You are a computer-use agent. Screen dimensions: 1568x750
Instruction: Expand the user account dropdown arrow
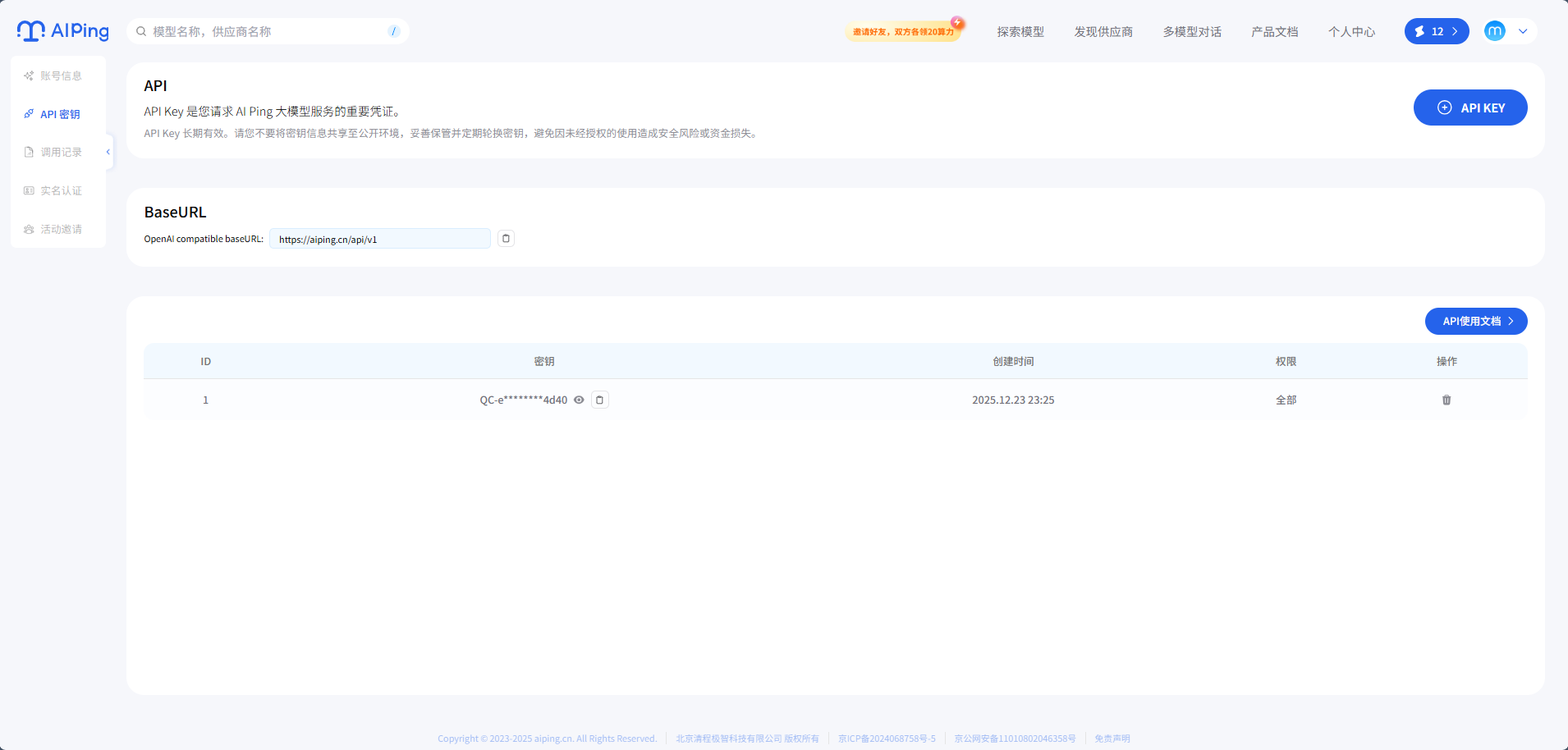pos(1523,31)
